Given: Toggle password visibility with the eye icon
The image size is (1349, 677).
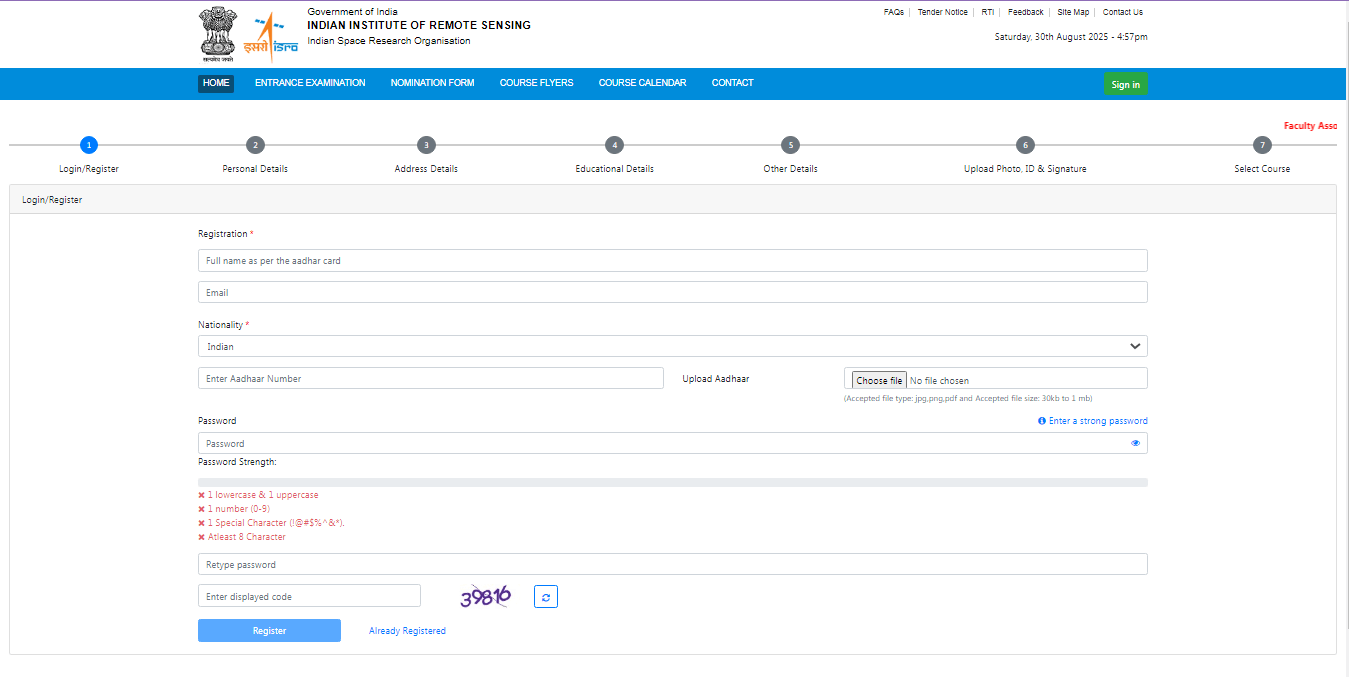Looking at the screenshot, I should (x=1135, y=442).
